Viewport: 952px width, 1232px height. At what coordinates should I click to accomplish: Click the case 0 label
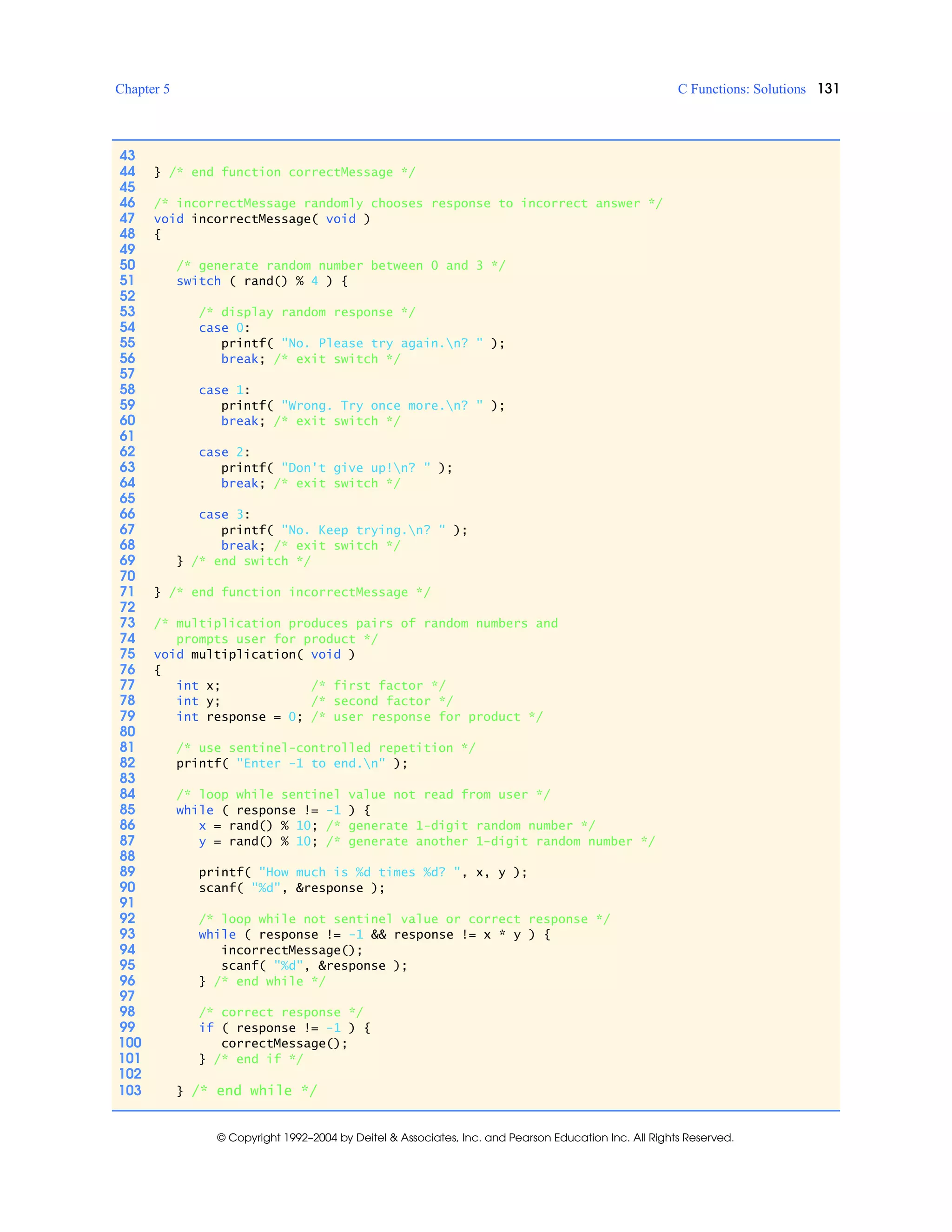pyautogui.click(x=224, y=328)
